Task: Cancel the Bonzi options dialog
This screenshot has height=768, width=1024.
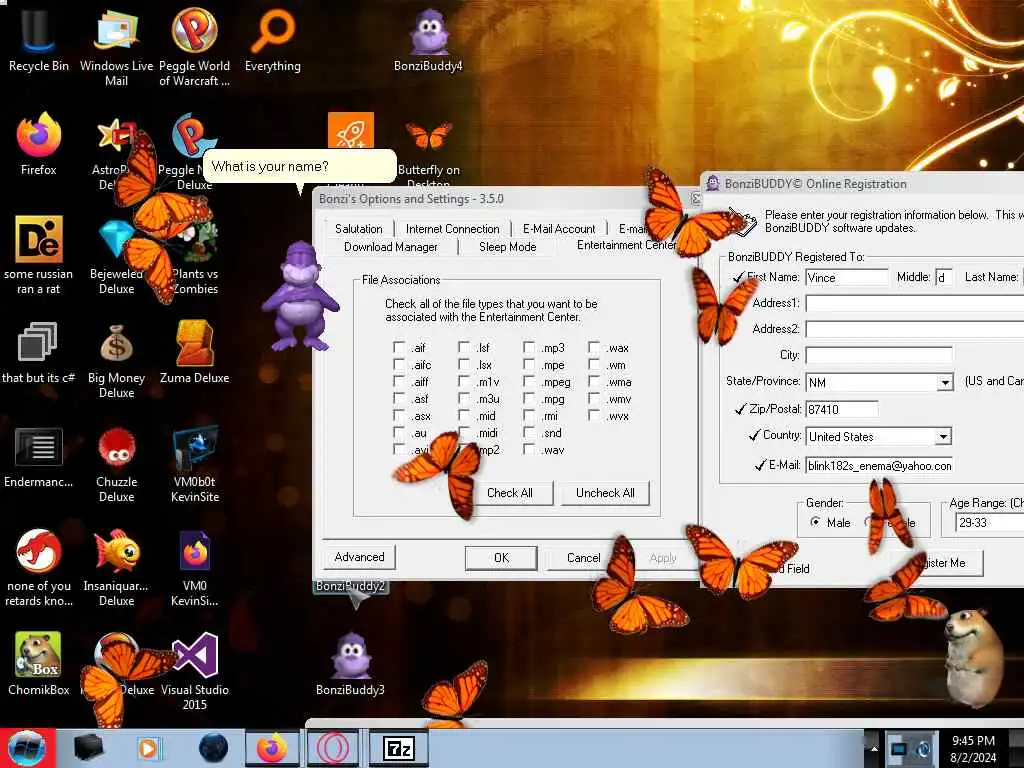Action: 583,558
